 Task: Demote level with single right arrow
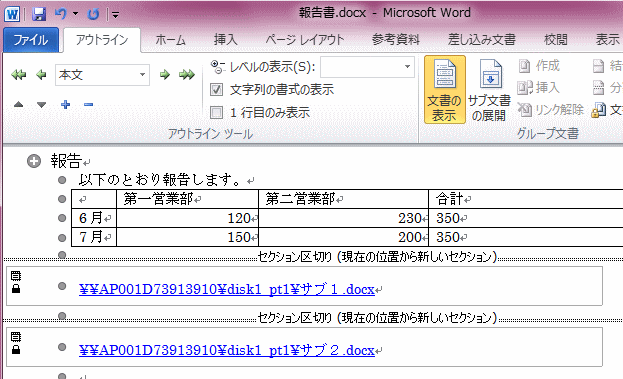pyautogui.click(x=164, y=75)
